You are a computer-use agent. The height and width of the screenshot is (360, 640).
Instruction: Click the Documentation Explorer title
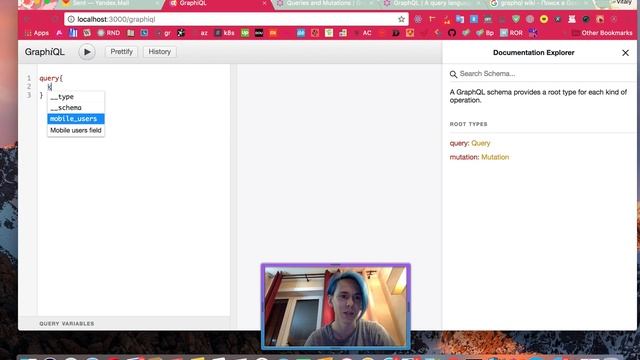533,53
